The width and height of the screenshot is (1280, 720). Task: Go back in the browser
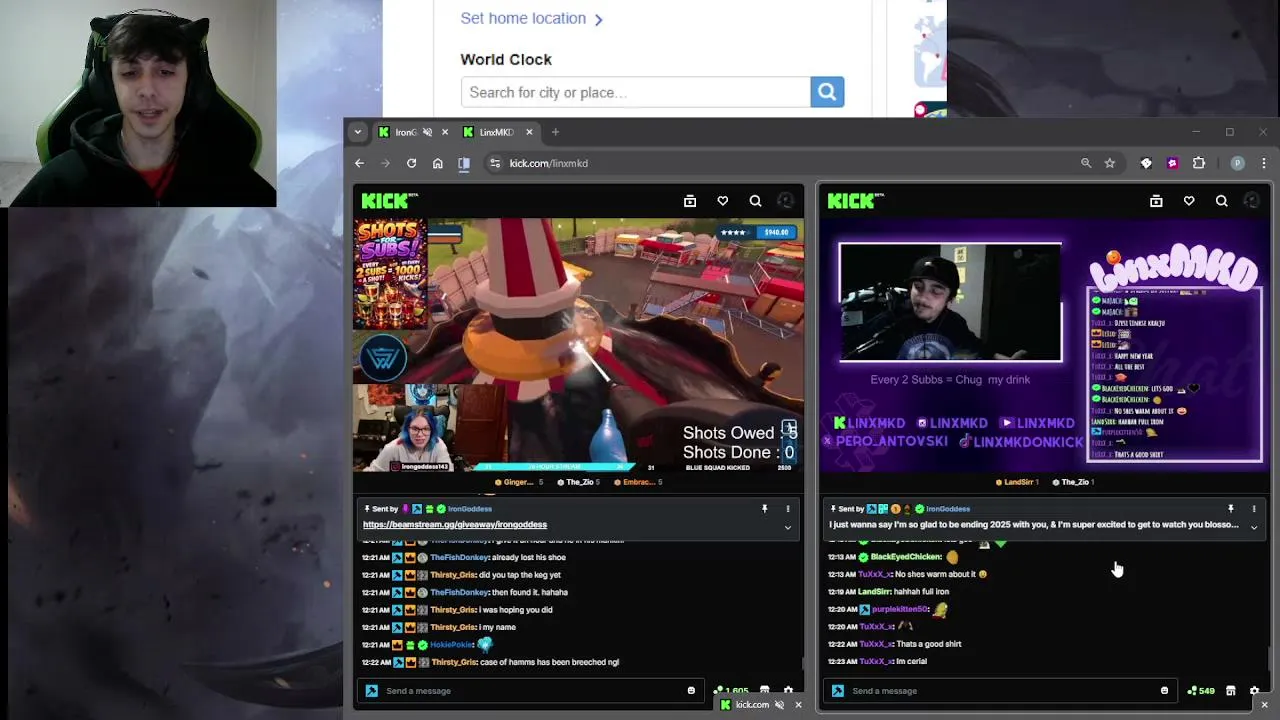point(359,163)
